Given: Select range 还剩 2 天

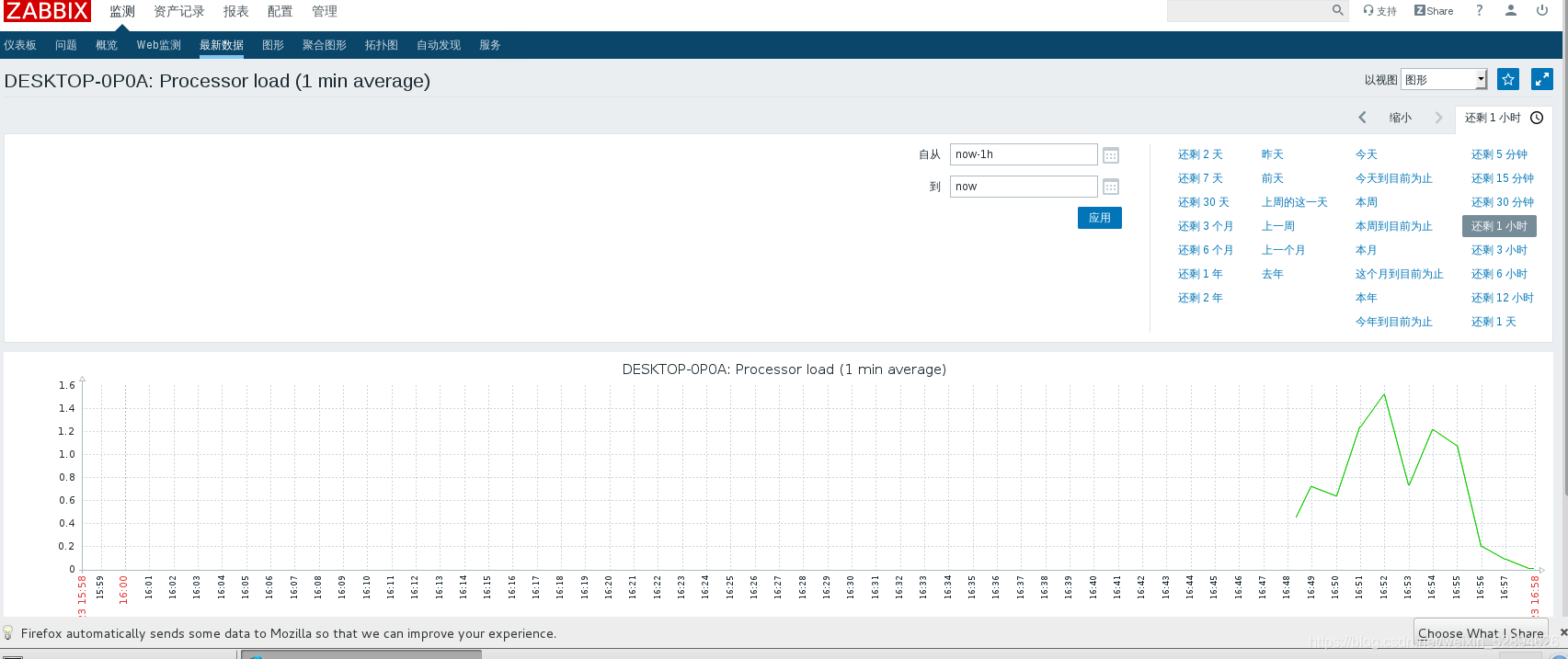Looking at the screenshot, I should point(1200,154).
